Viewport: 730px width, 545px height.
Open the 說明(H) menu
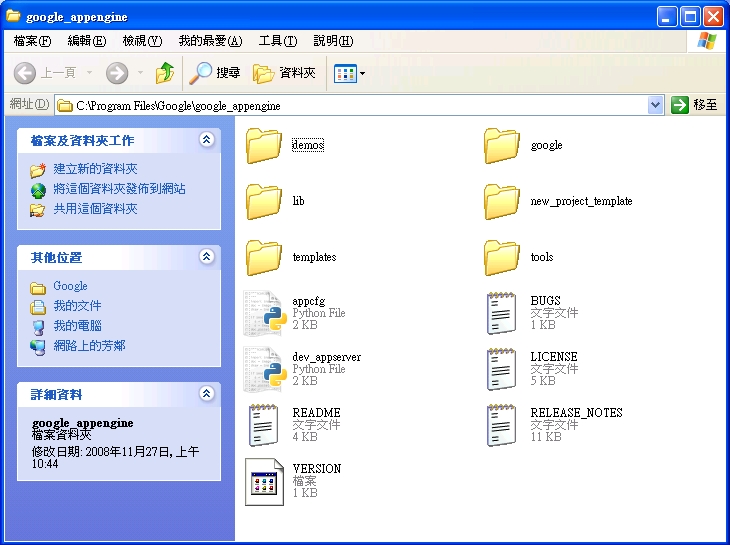pos(333,41)
